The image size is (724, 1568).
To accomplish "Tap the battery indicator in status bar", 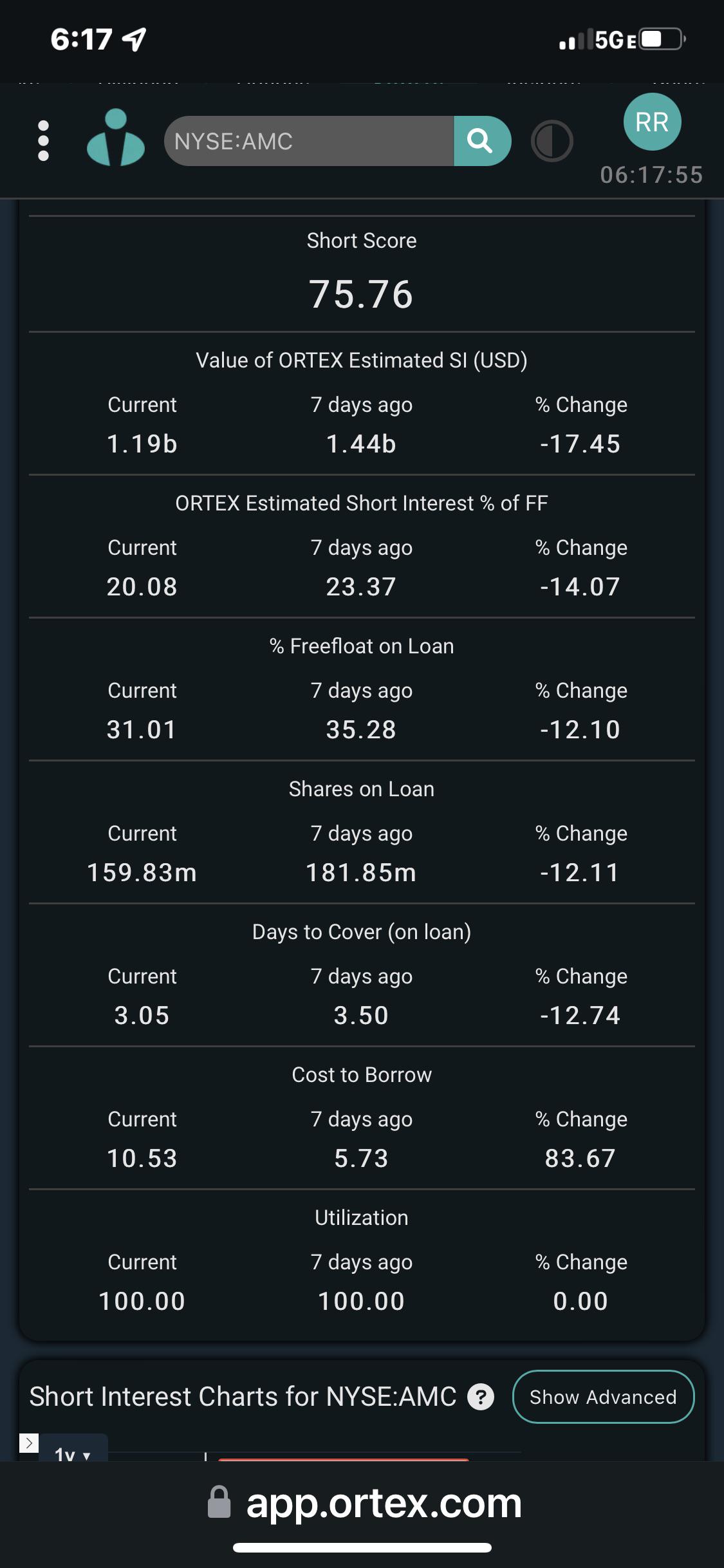I will tap(662, 40).
